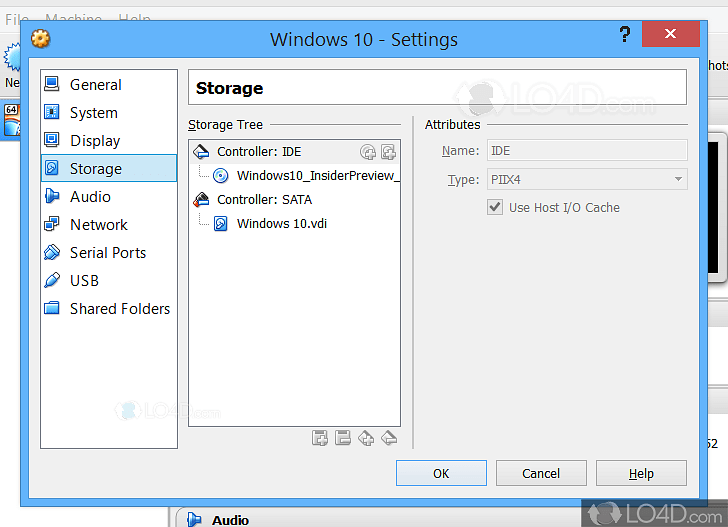This screenshot has height=527, width=728.
Task: Add optical drive to IDE controller
Action: [x=368, y=152]
